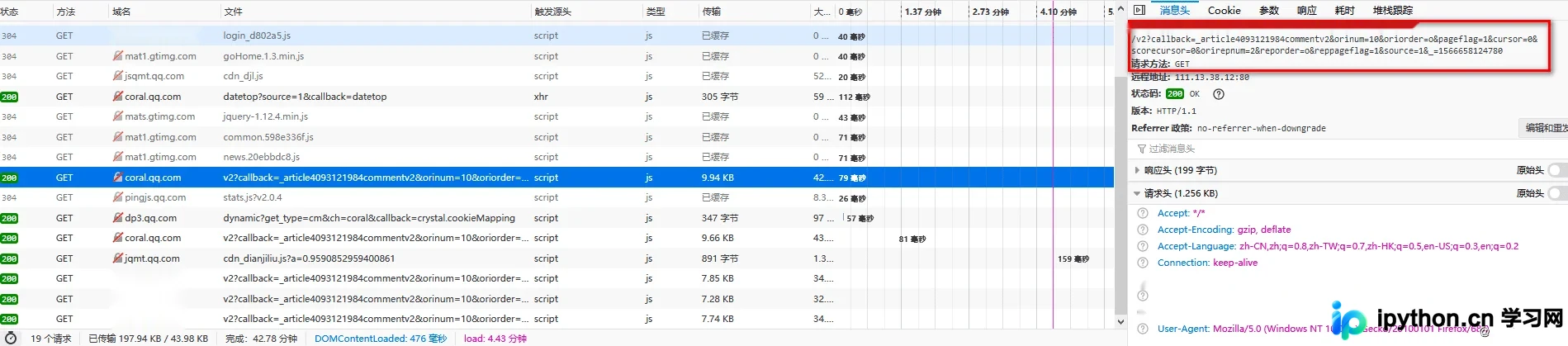Viewport: 1568px width, 346px height.
Task: Click insecure lock icon for mat1.gtimg.com goHome row
Action: point(118,56)
